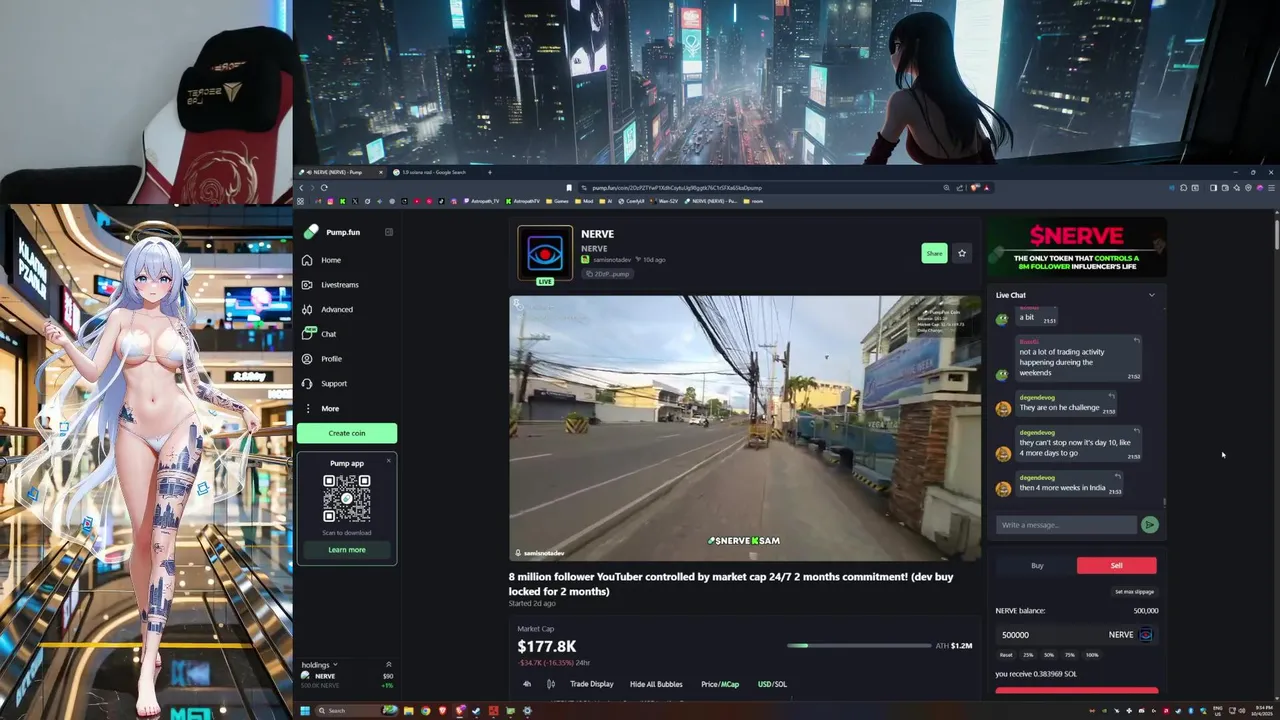Click the Trade Display option
The image size is (1280, 720).
click(x=592, y=684)
